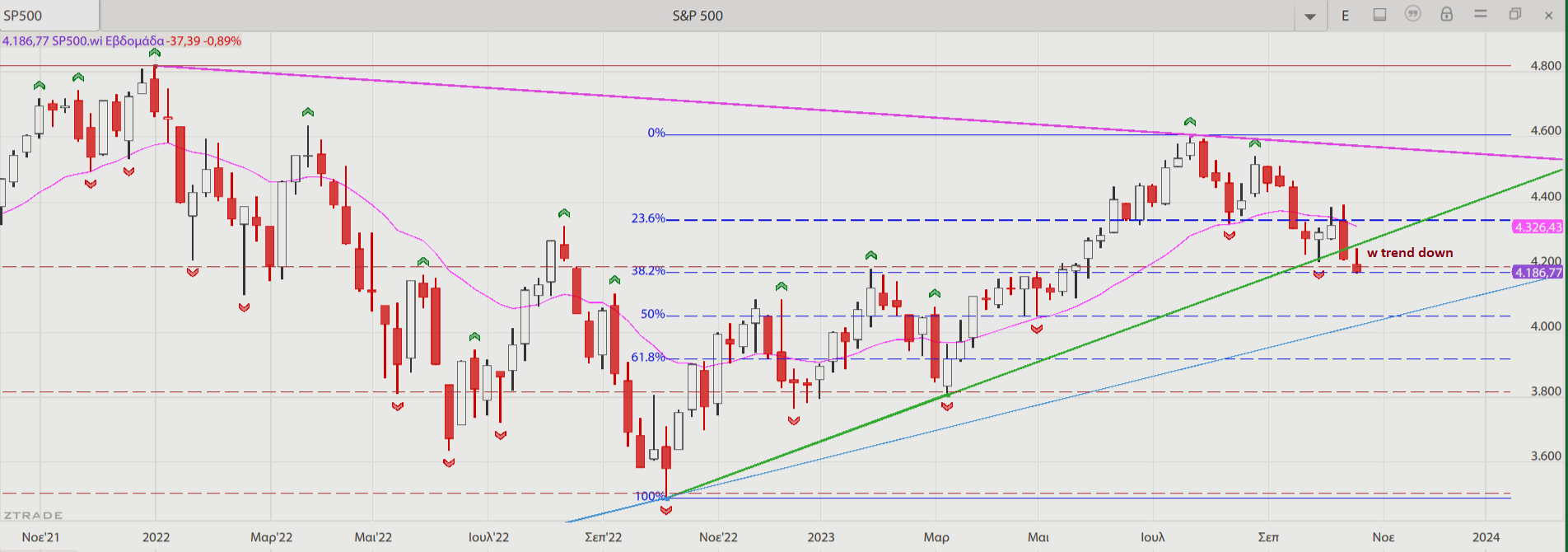Close the S&P 500 chart window
Screen dimensions: 1568x552
coord(1548,15)
